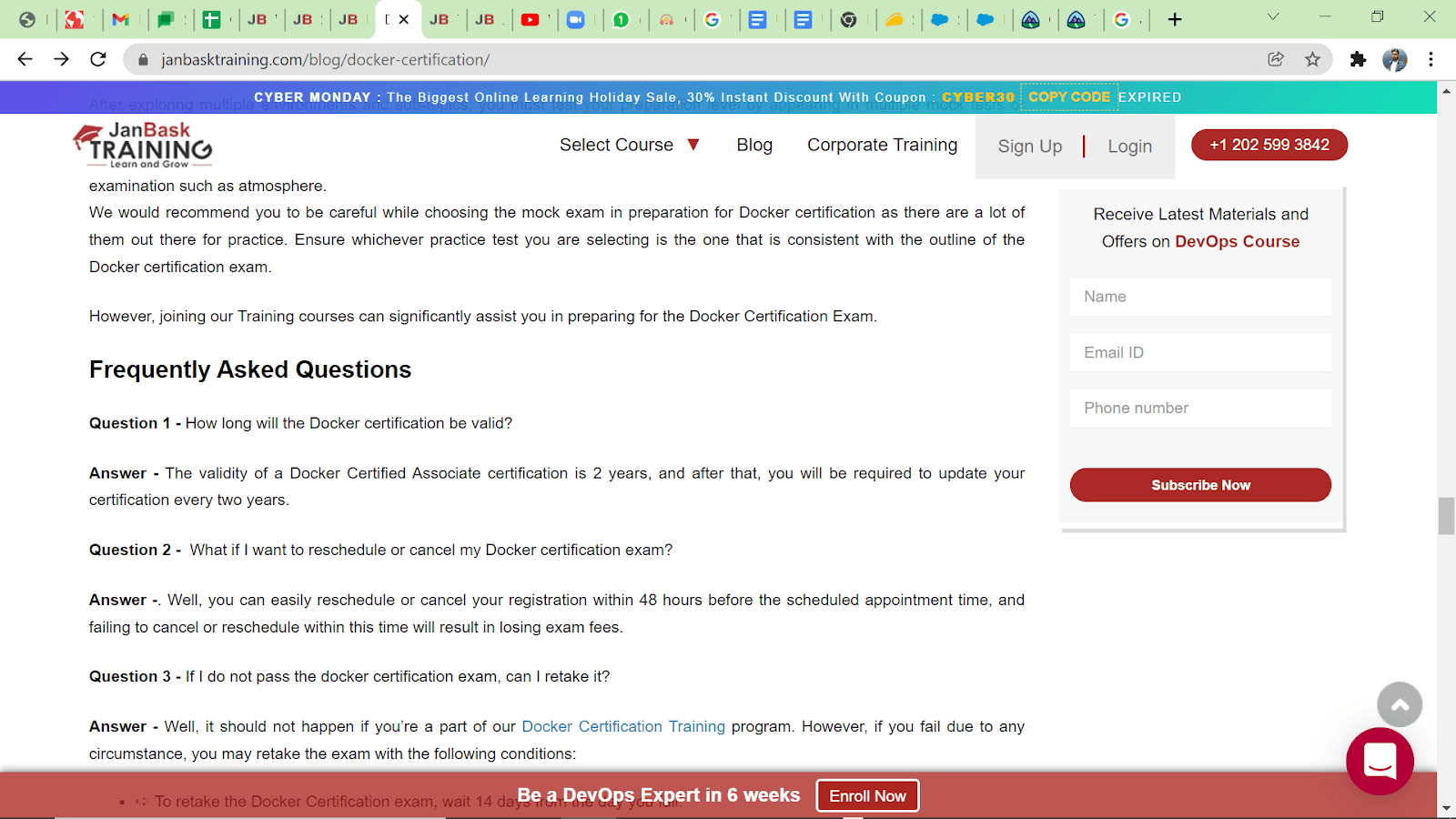The image size is (1456, 819).
Task: Click the JanBask Training logo
Action: (x=143, y=145)
